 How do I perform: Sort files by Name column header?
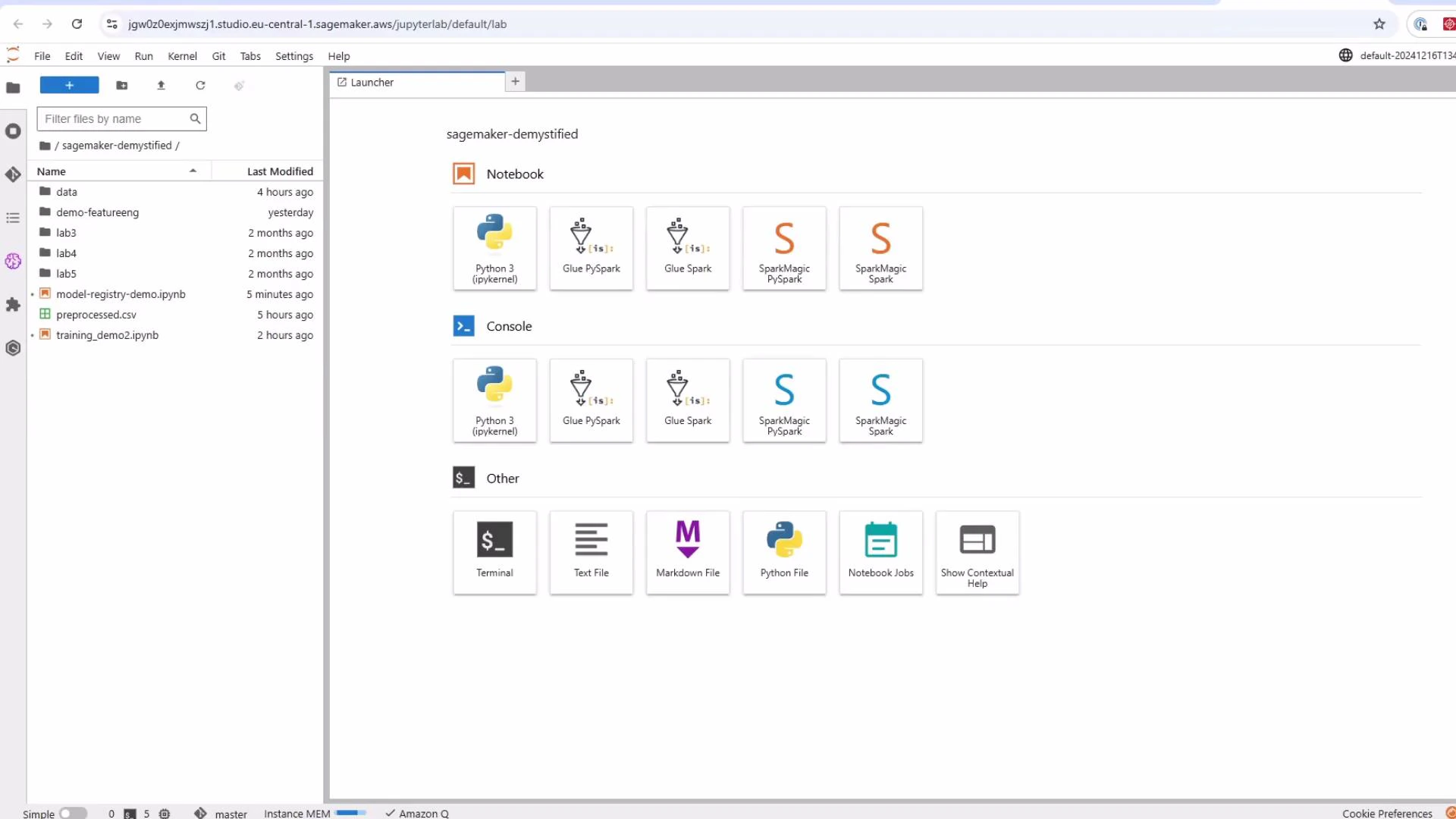pyautogui.click(x=119, y=171)
